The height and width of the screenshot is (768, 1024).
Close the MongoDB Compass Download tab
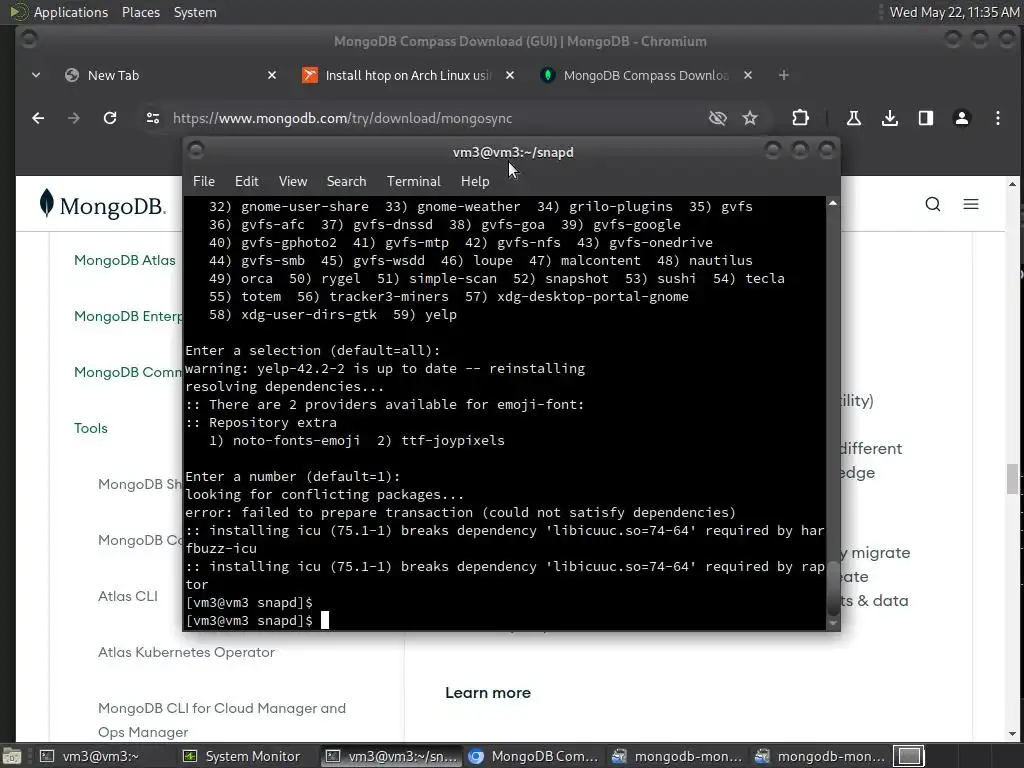748,75
